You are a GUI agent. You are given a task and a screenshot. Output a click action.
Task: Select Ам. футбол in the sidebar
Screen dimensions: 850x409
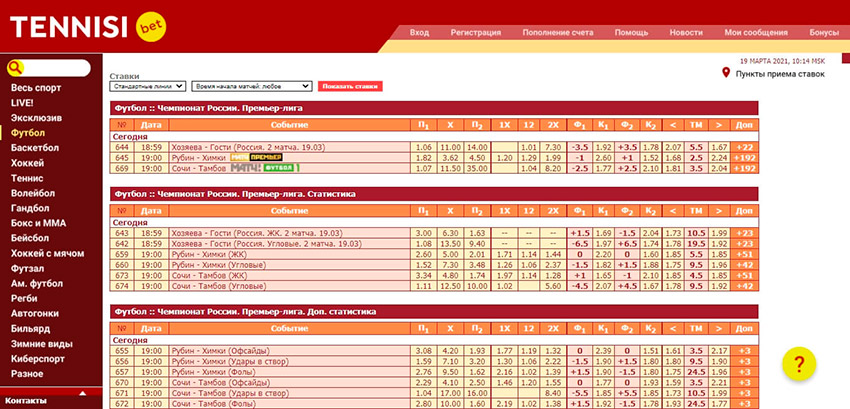pyautogui.click(x=36, y=284)
